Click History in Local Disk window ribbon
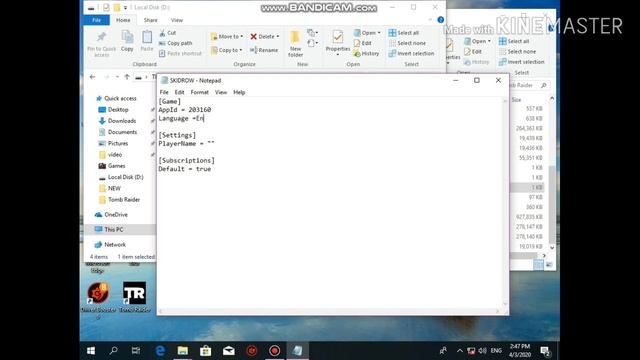 (366, 53)
